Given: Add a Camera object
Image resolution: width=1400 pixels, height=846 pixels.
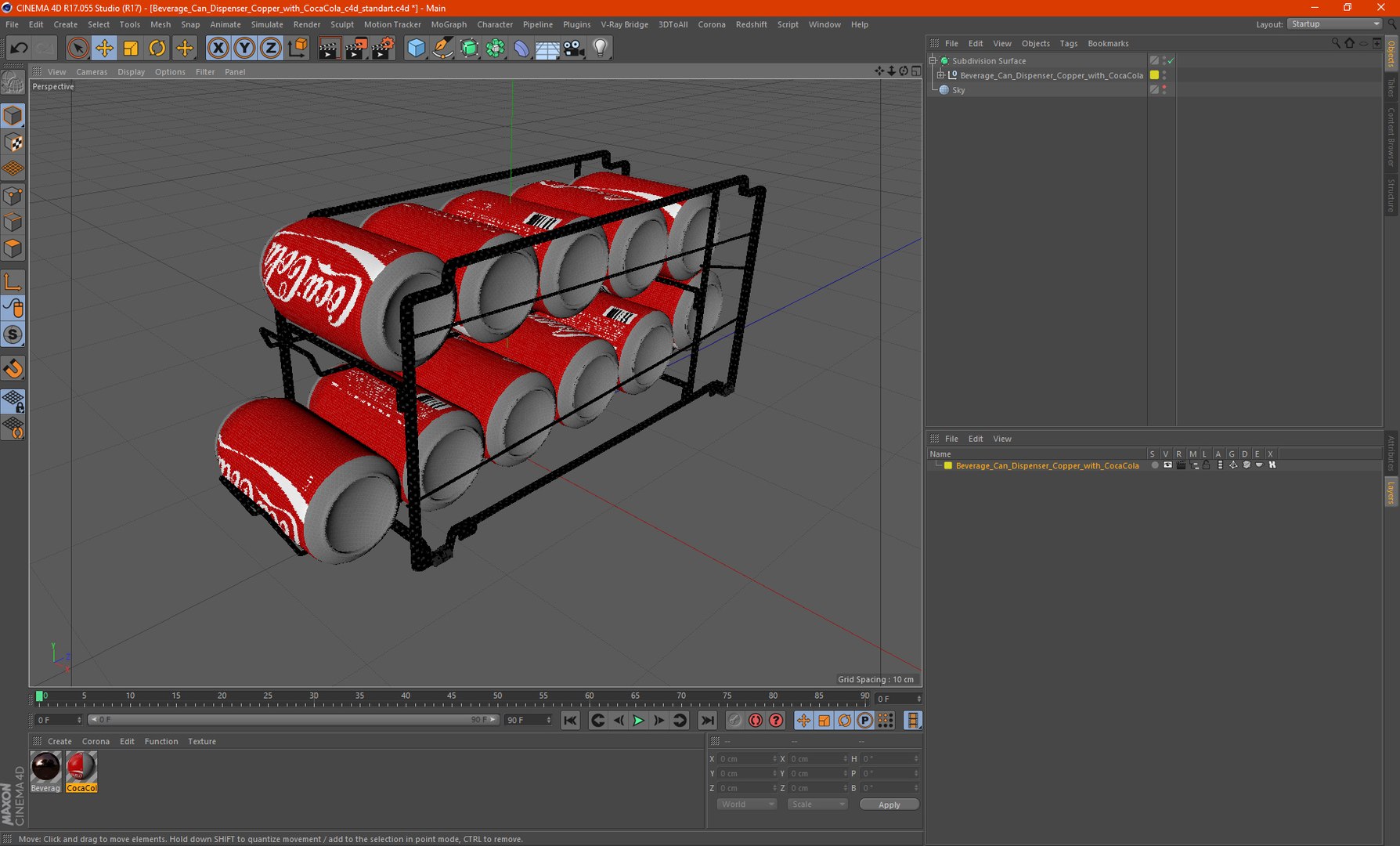Looking at the screenshot, I should (x=574, y=49).
